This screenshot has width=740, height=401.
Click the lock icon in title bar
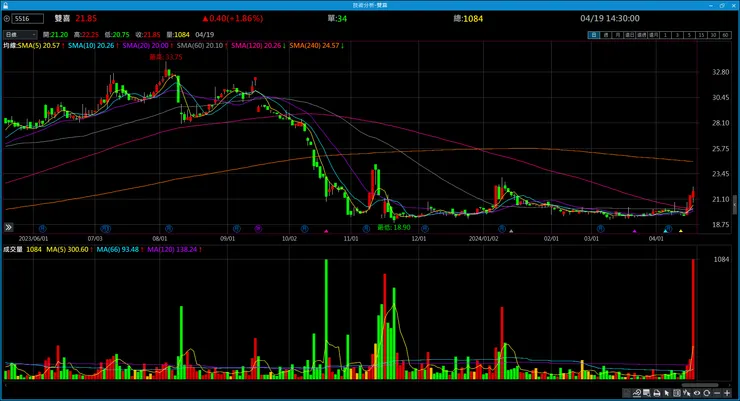point(5,5)
